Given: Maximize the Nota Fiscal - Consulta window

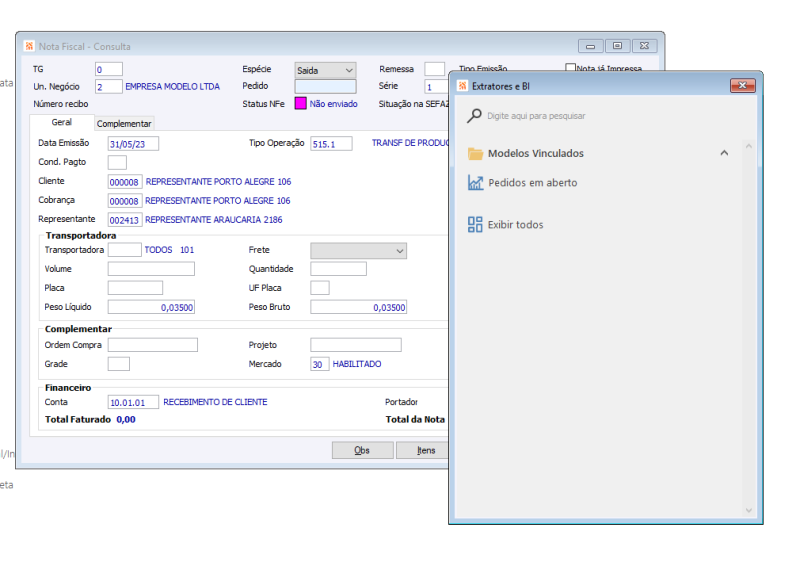Looking at the screenshot, I should tap(617, 46).
